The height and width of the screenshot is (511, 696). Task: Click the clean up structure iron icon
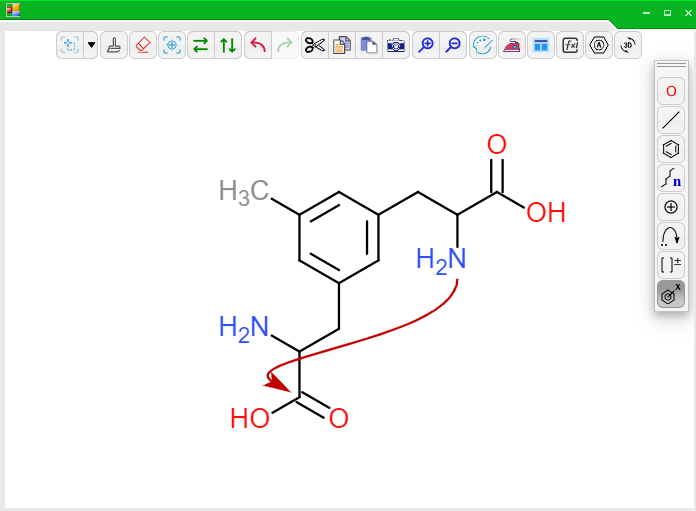click(512, 45)
